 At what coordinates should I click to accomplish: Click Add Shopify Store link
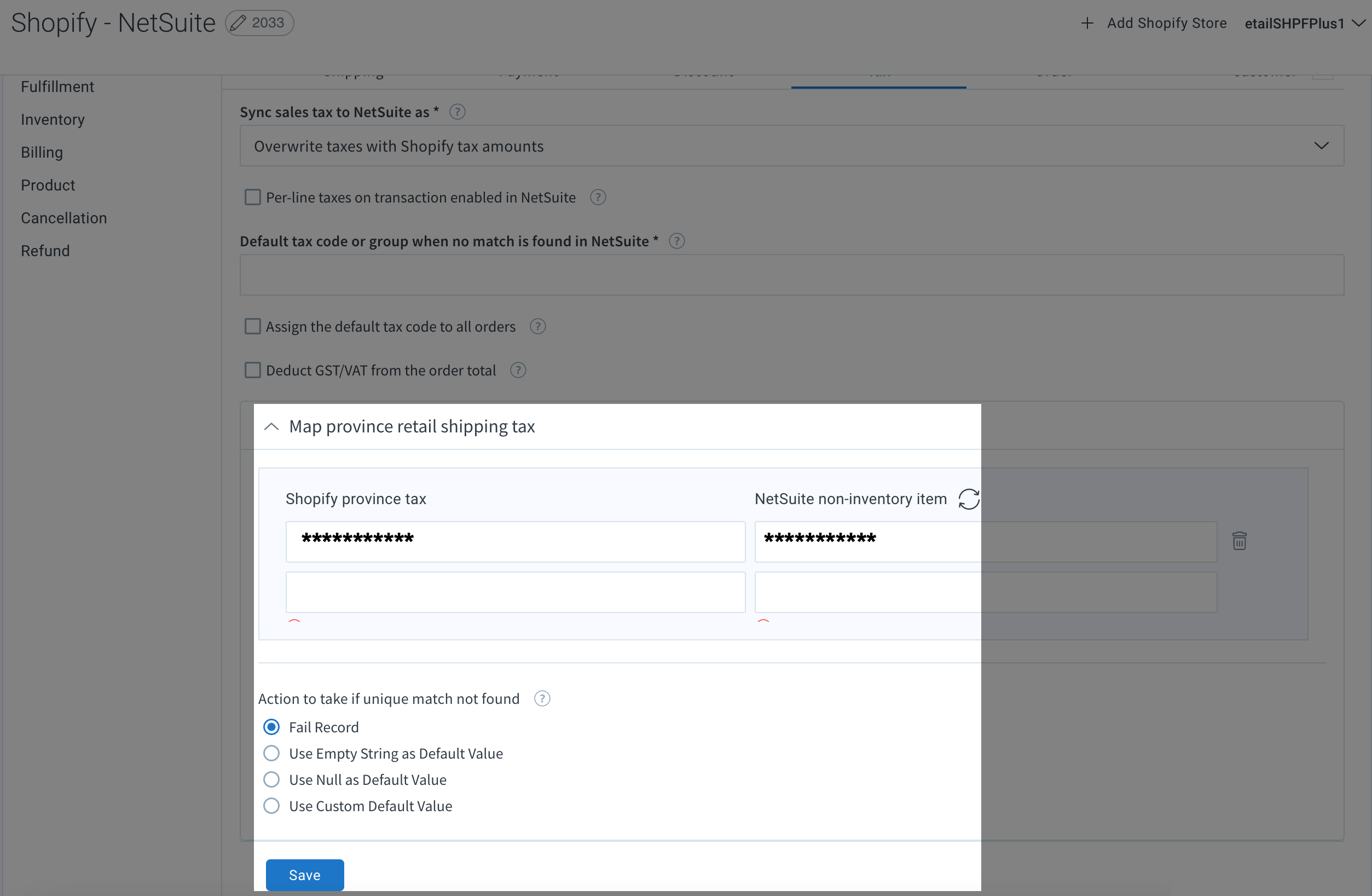tap(1166, 23)
